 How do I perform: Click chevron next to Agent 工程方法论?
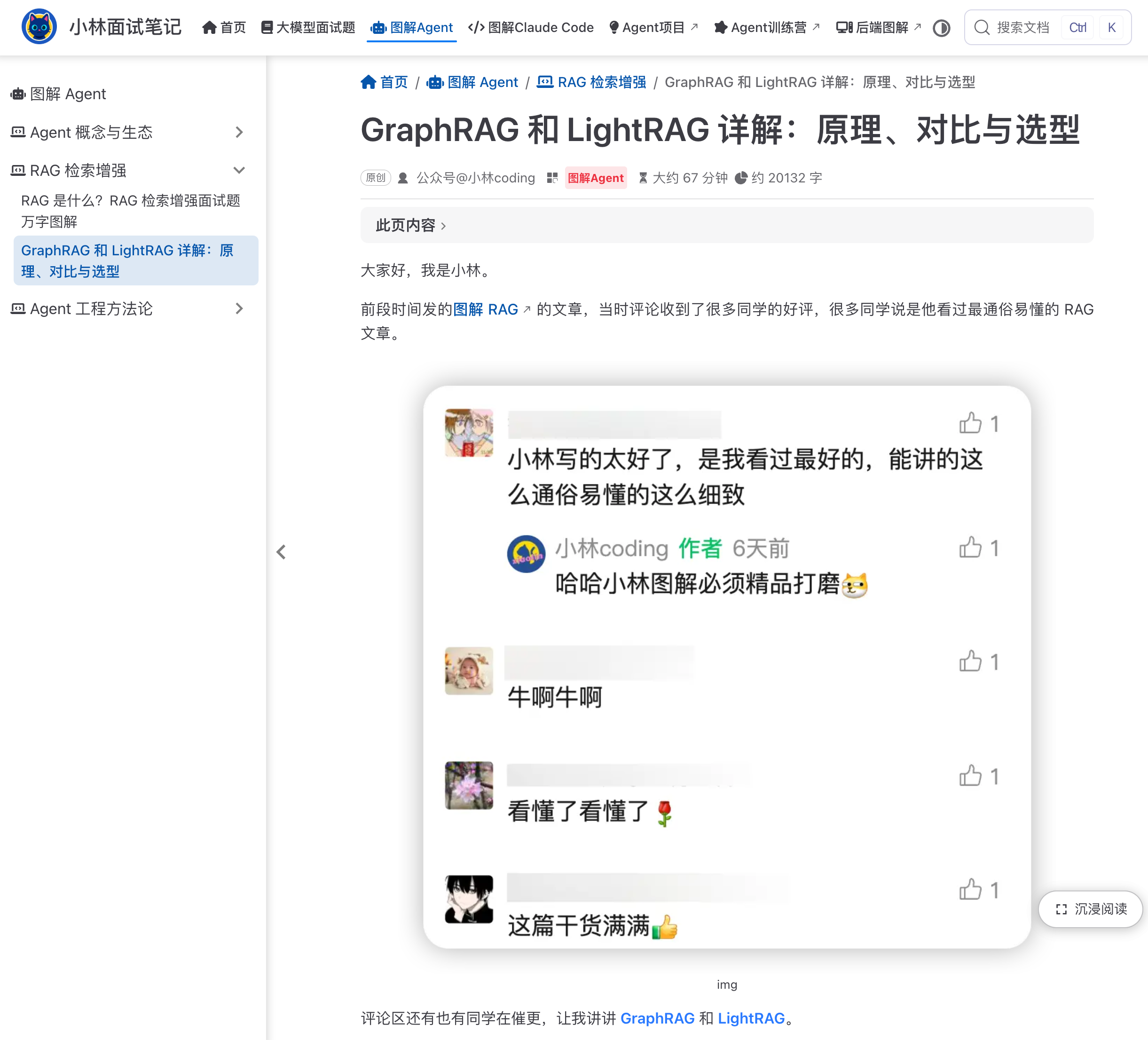pyautogui.click(x=239, y=309)
